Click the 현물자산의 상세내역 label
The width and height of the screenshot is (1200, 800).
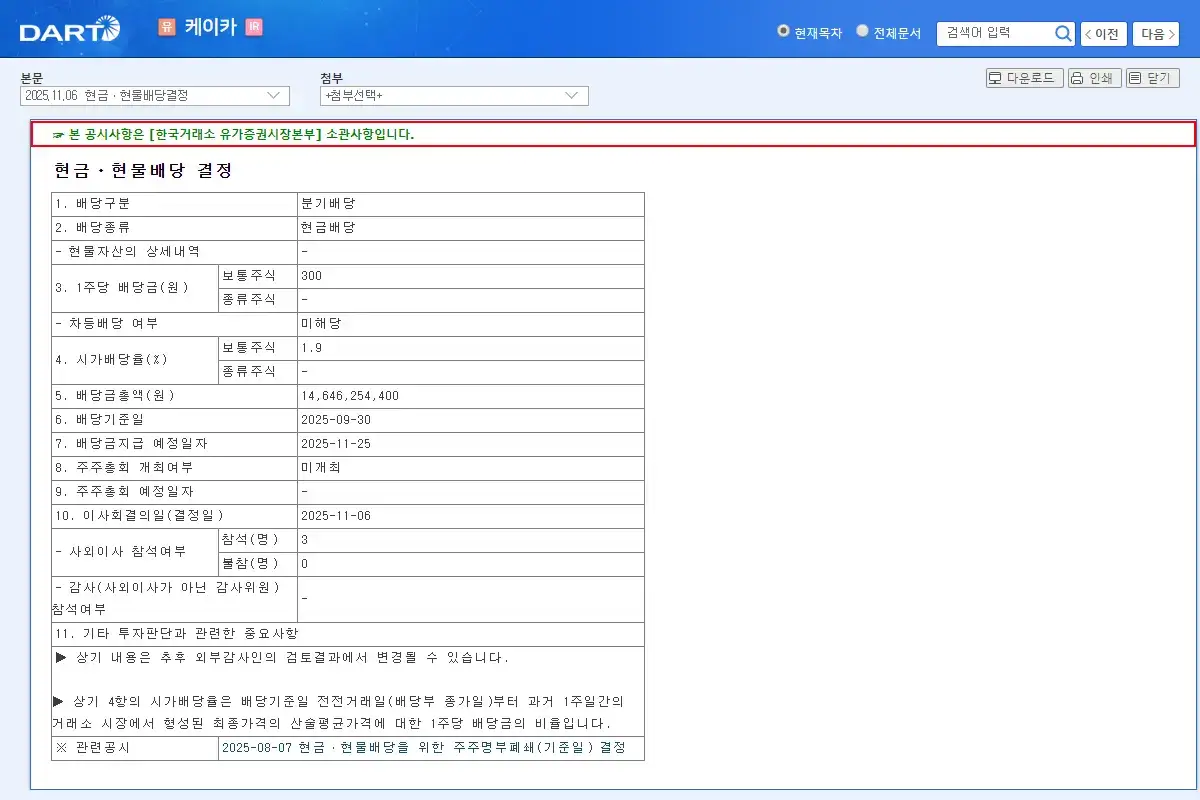128,252
